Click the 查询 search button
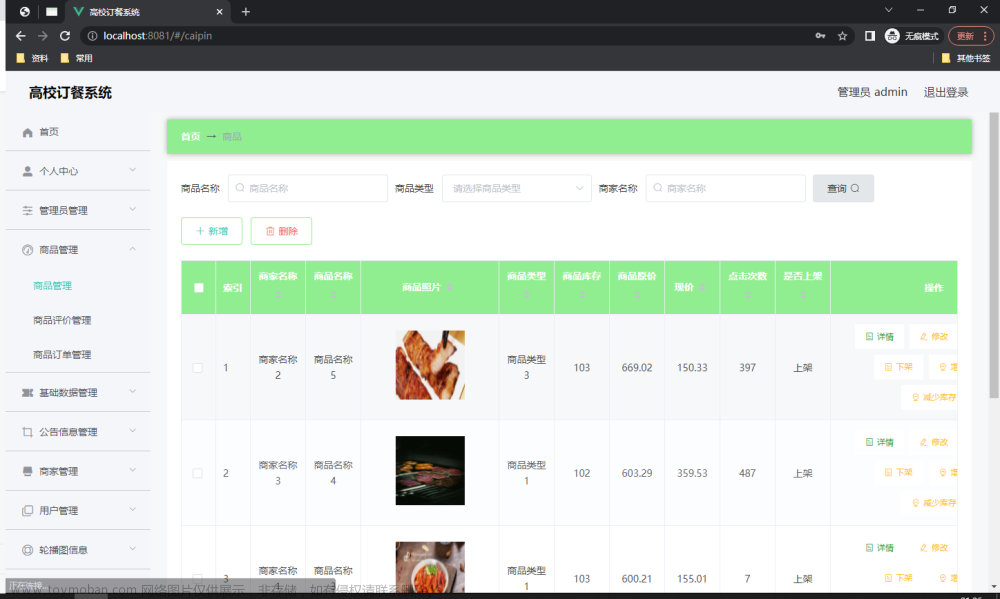The height and width of the screenshot is (599, 1000). pyautogui.click(x=843, y=188)
